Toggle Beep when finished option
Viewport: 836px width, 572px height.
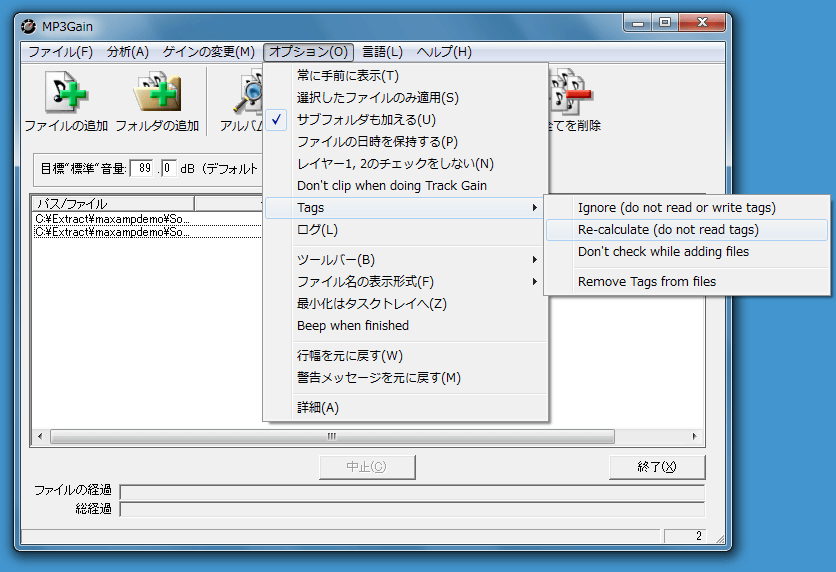click(x=406, y=325)
